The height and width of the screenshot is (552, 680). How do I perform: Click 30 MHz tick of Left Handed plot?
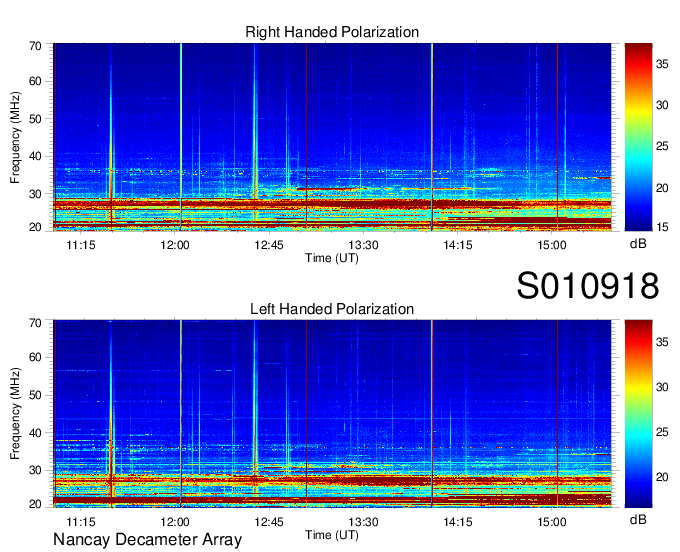click(x=35, y=470)
